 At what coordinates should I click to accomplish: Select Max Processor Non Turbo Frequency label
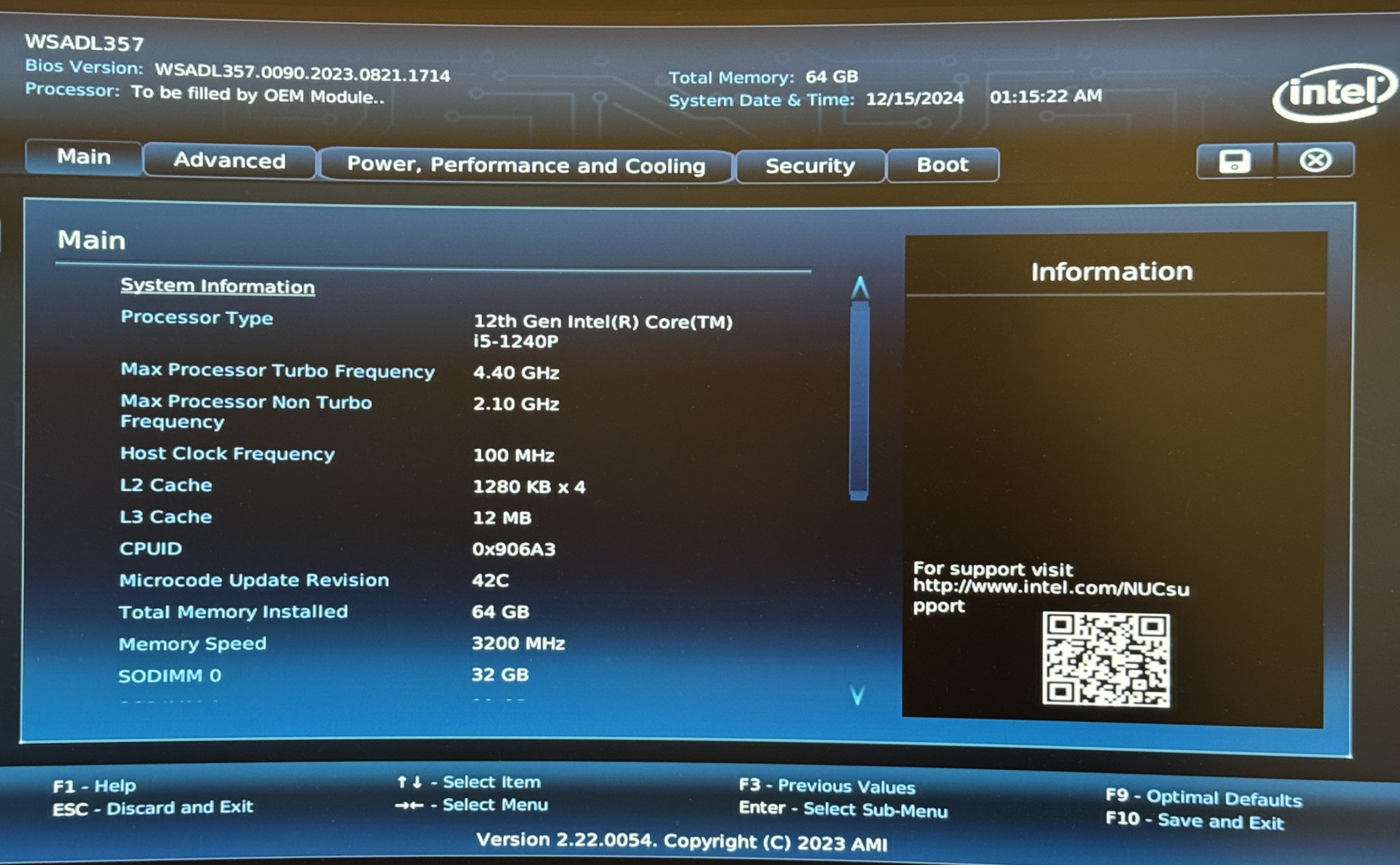(246, 412)
